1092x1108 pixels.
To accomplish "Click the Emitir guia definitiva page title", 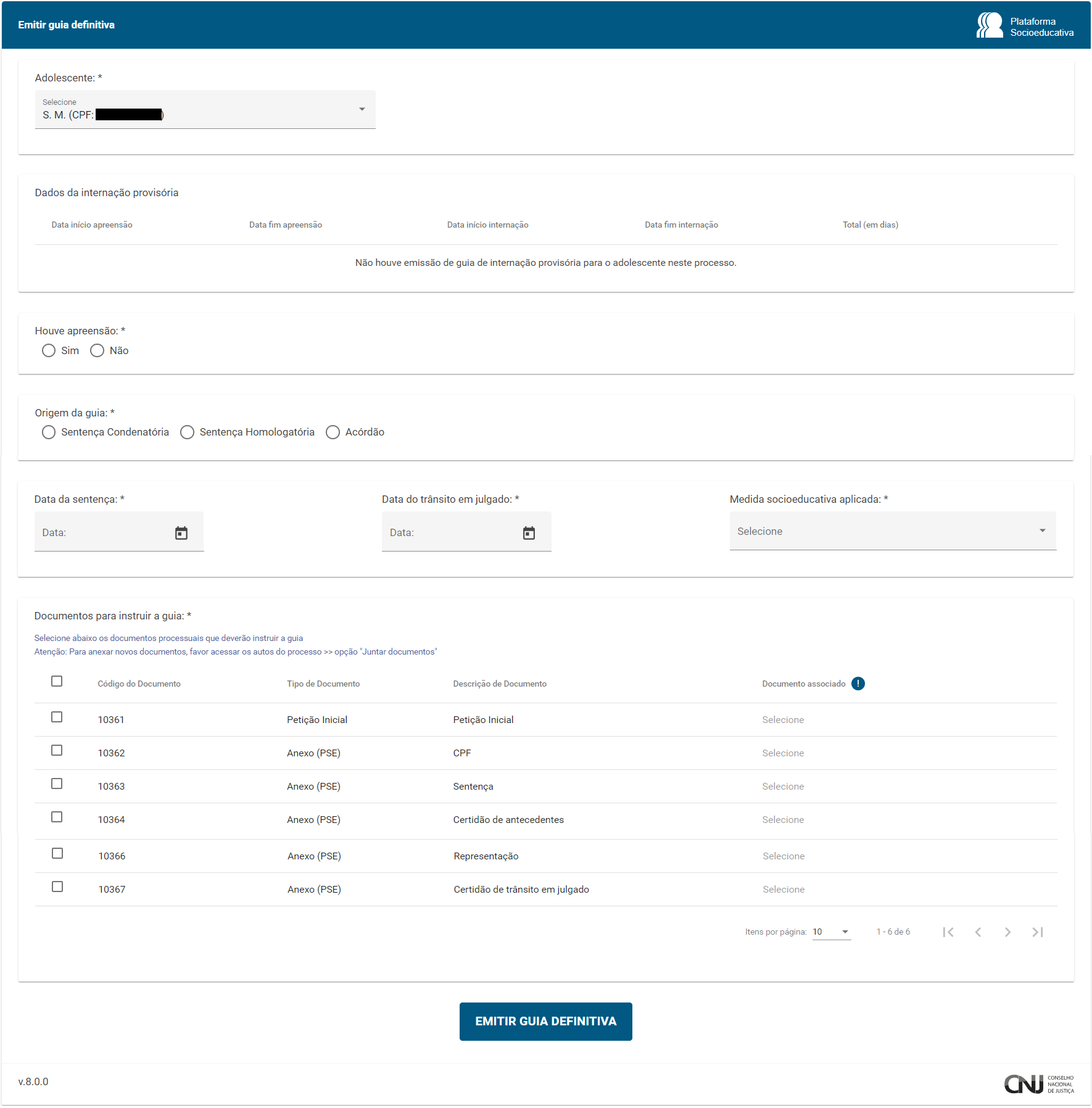I will (66, 25).
